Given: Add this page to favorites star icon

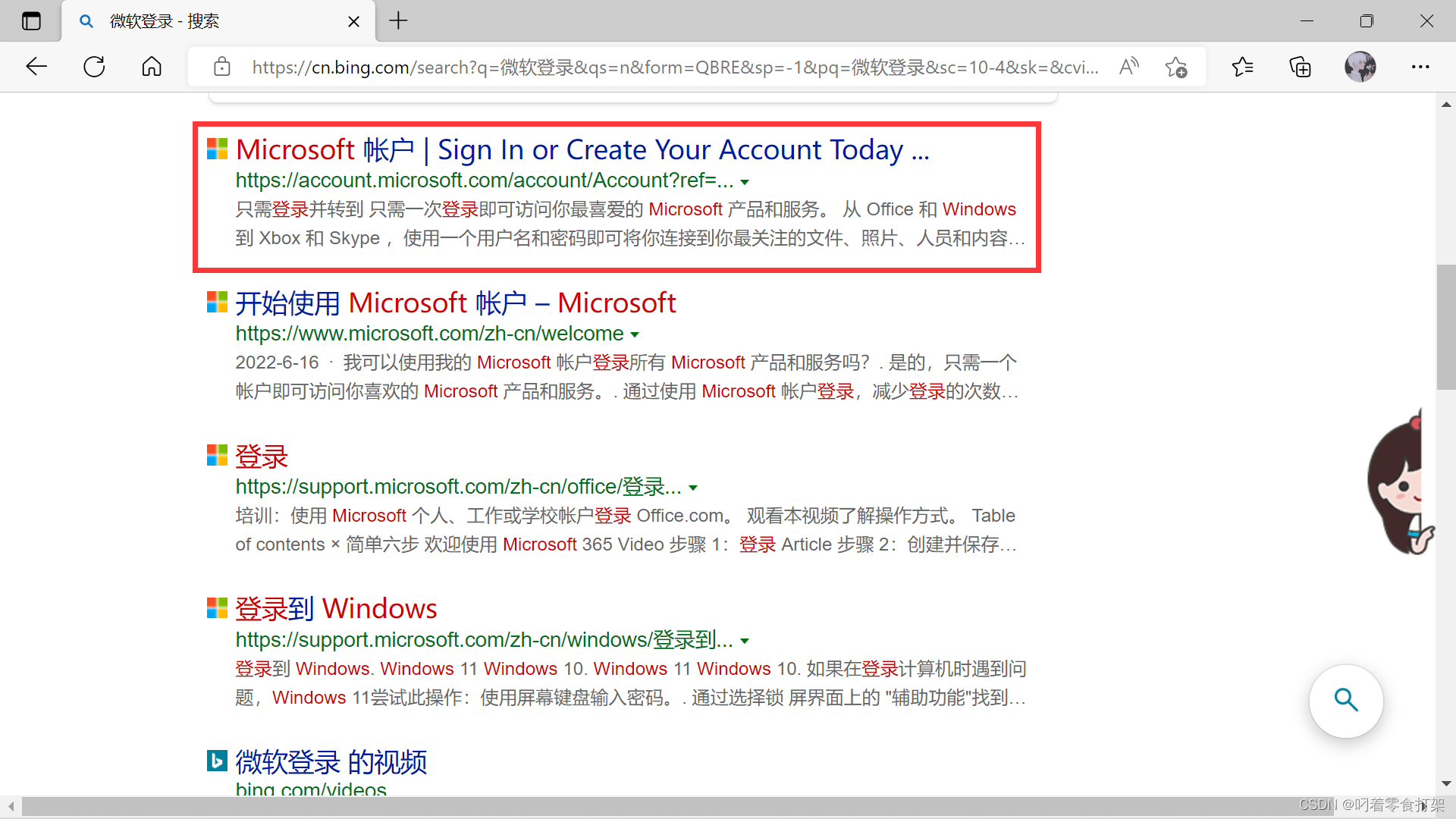Looking at the screenshot, I should (1176, 67).
